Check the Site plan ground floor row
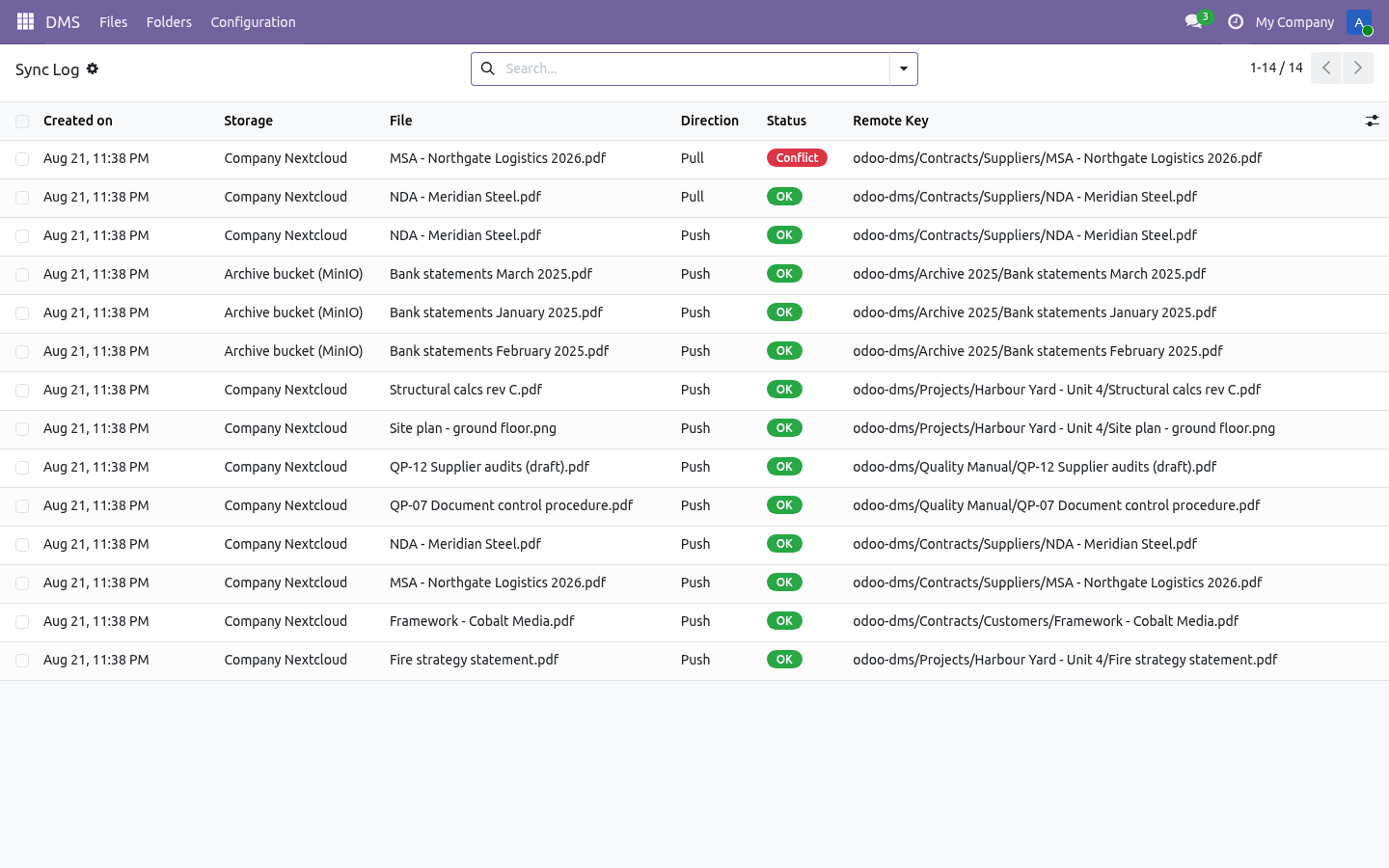Screen dimensions: 1389x868 click(22, 428)
